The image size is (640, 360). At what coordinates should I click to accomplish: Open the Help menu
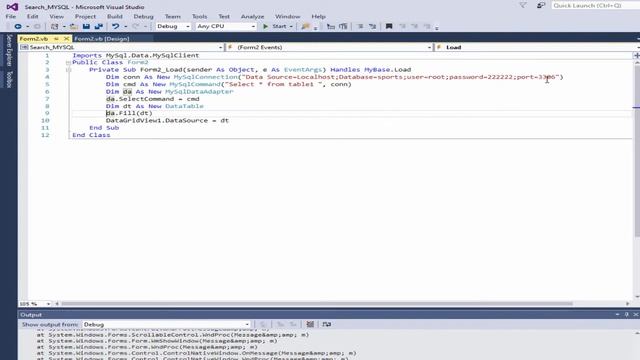[x=318, y=16]
